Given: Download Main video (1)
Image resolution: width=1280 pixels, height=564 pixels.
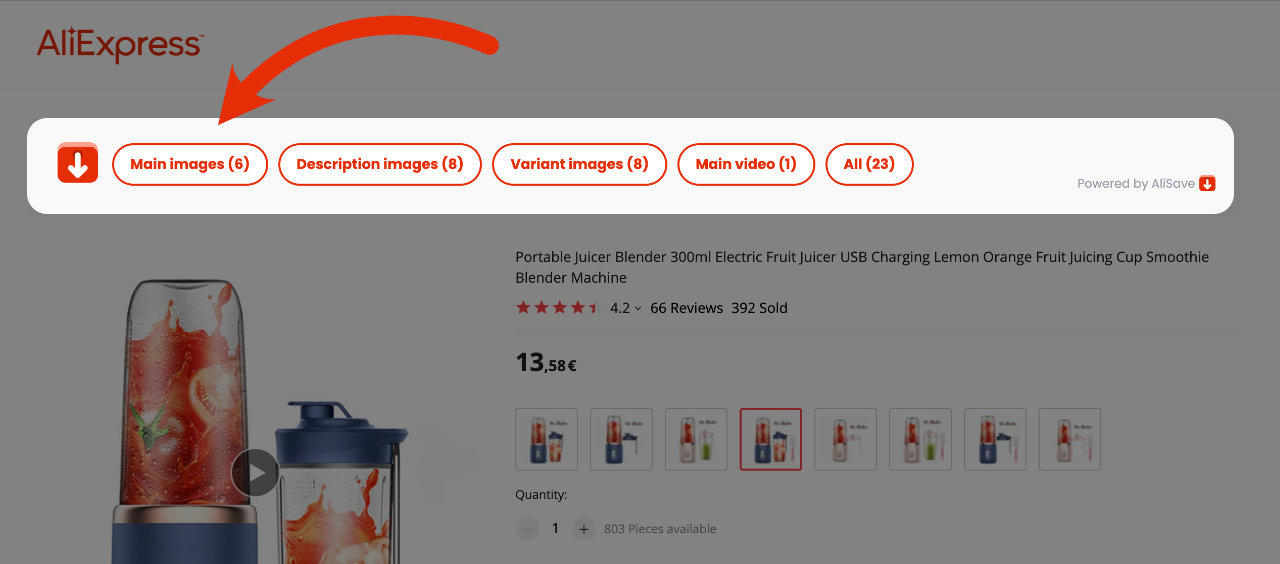Looking at the screenshot, I should (x=746, y=164).
